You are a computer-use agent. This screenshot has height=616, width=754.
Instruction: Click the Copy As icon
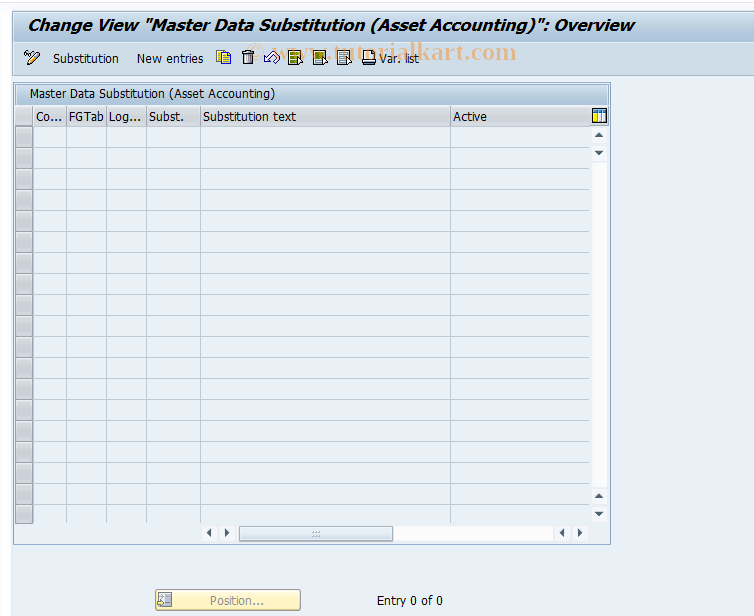tap(224, 58)
